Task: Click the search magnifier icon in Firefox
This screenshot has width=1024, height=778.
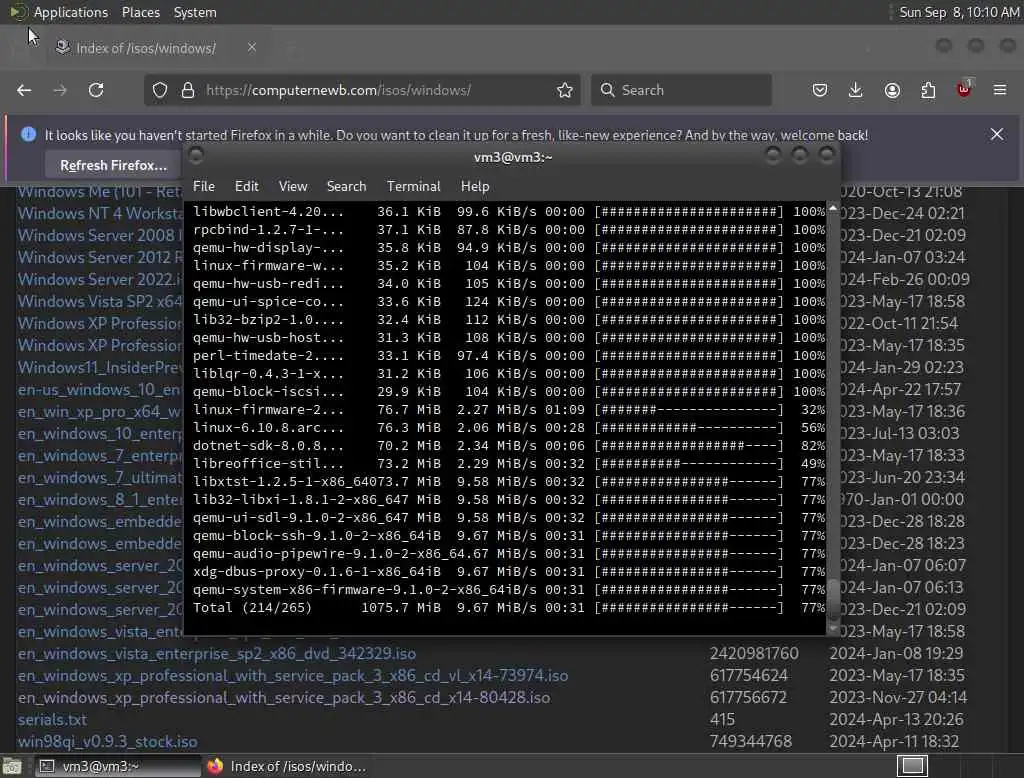Action: pos(607,90)
